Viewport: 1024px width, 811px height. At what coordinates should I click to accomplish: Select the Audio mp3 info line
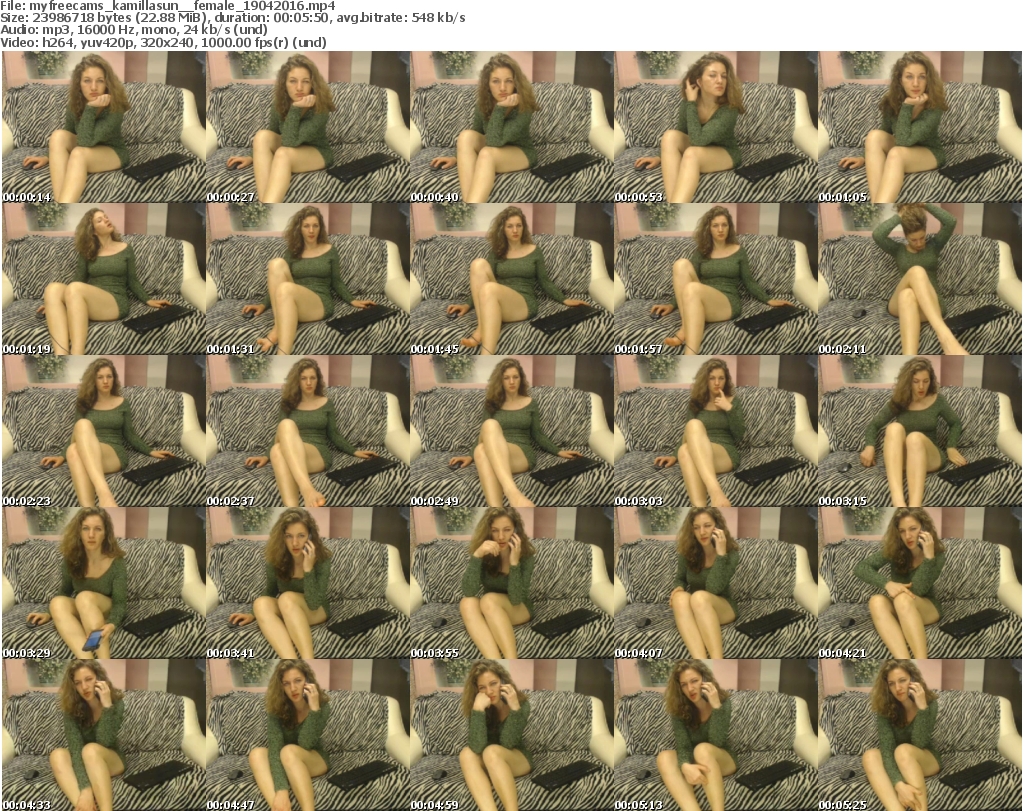(134, 30)
